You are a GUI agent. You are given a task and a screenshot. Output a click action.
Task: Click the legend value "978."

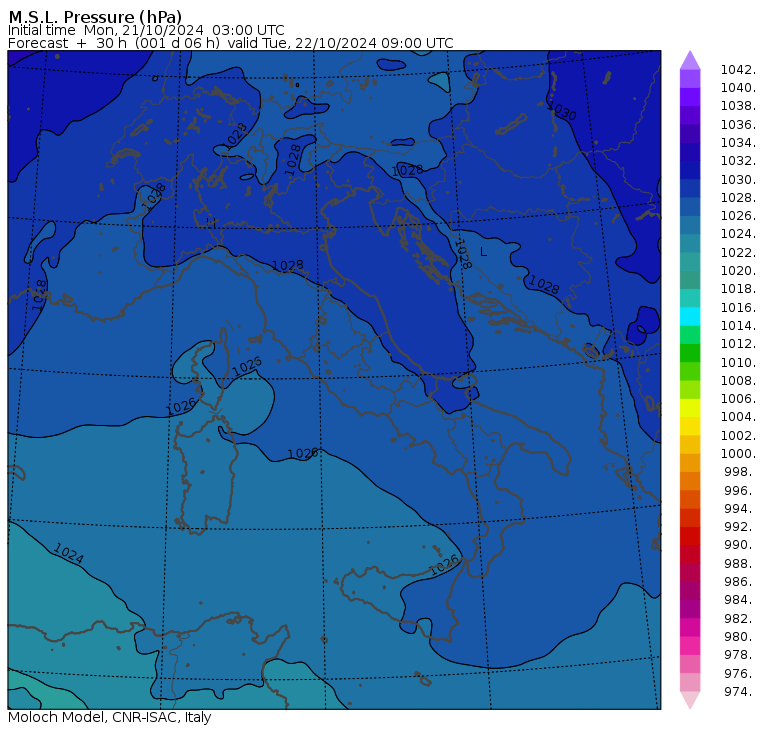point(740,654)
